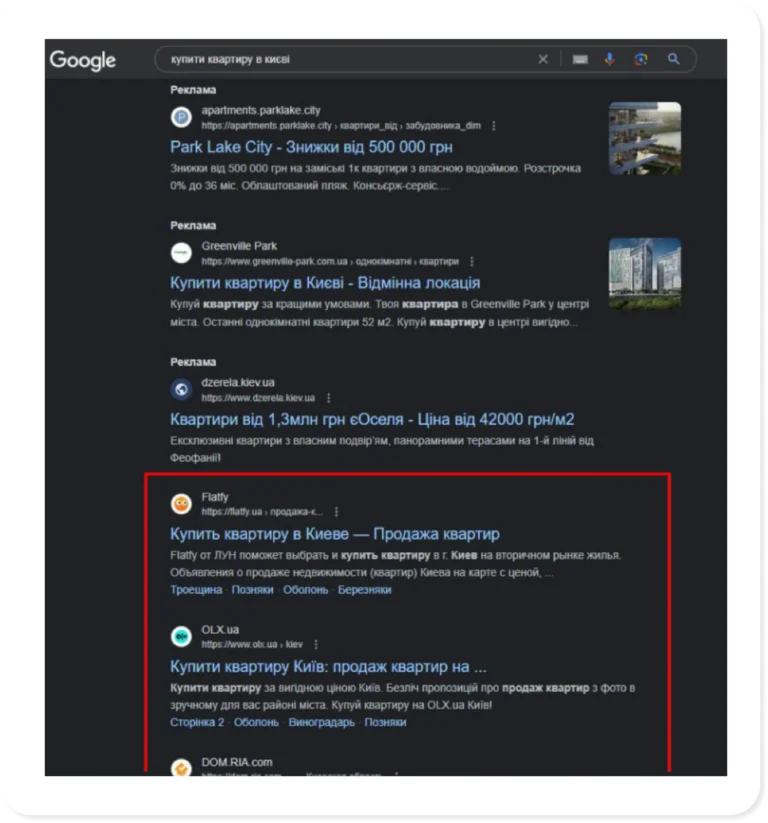The height and width of the screenshot is (823, 768).
Task: Click the dzerela.kiev.ua globe favicon
Action: point(181,389)
